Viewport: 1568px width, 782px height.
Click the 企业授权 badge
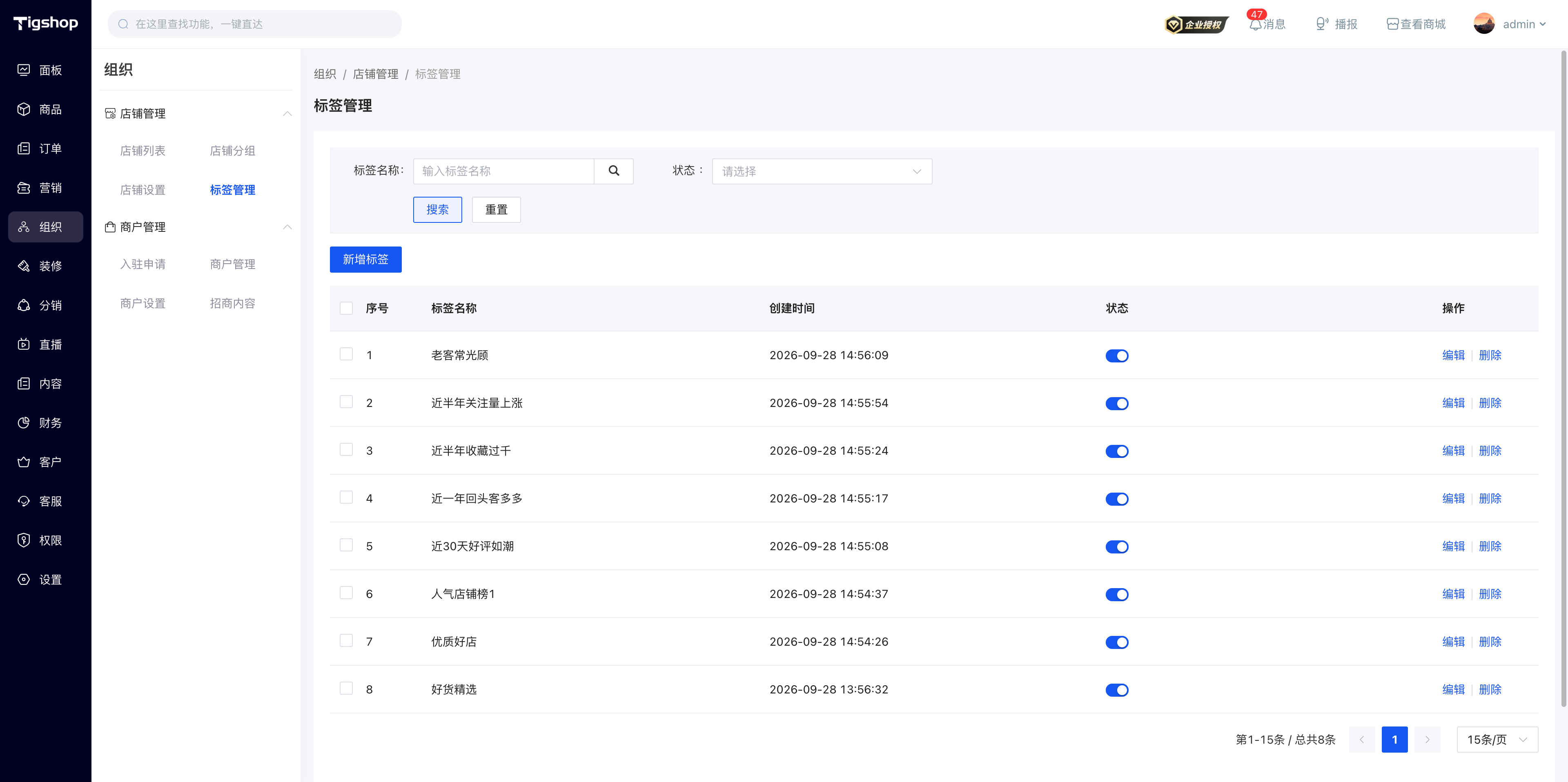tap(1196, 24)
